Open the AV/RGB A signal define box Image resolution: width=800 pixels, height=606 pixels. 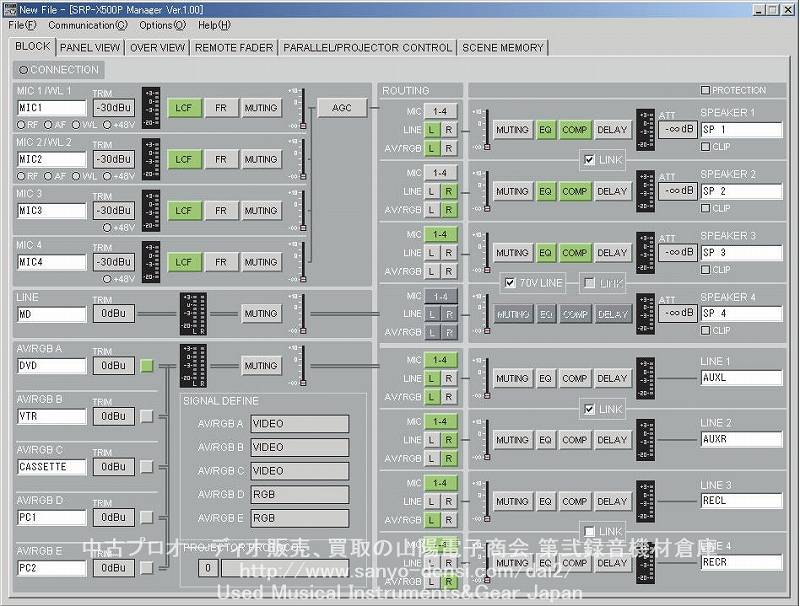coord(300,424)
